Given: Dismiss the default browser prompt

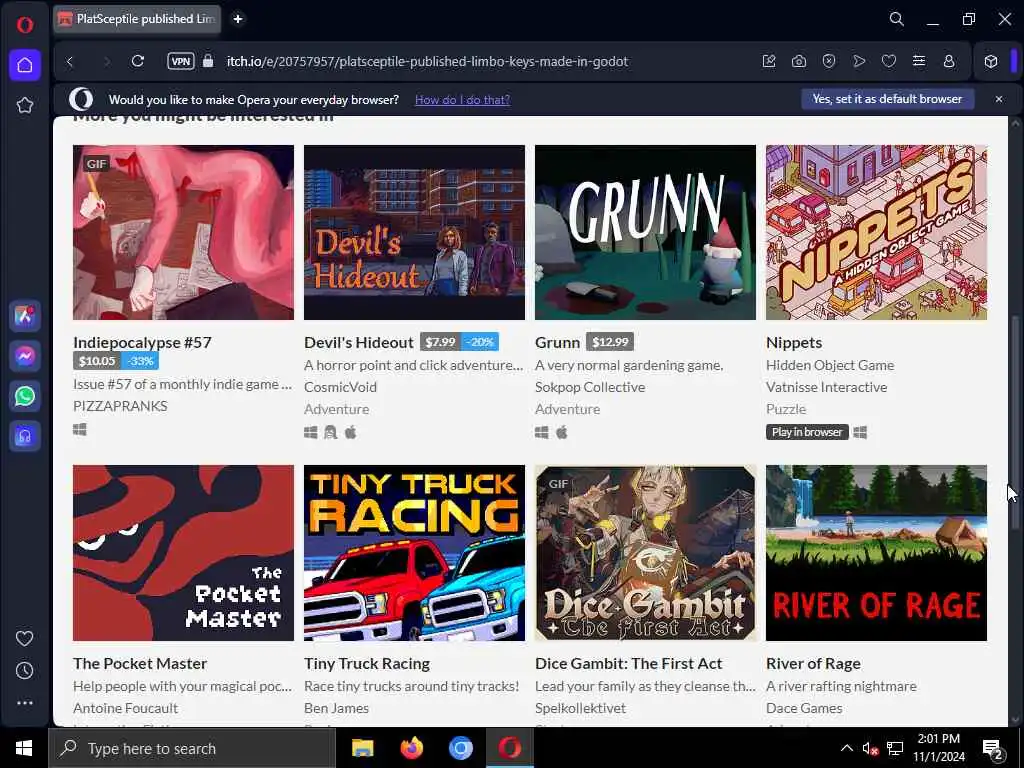Looking at the screenshot, I should (x=999, y=99).
